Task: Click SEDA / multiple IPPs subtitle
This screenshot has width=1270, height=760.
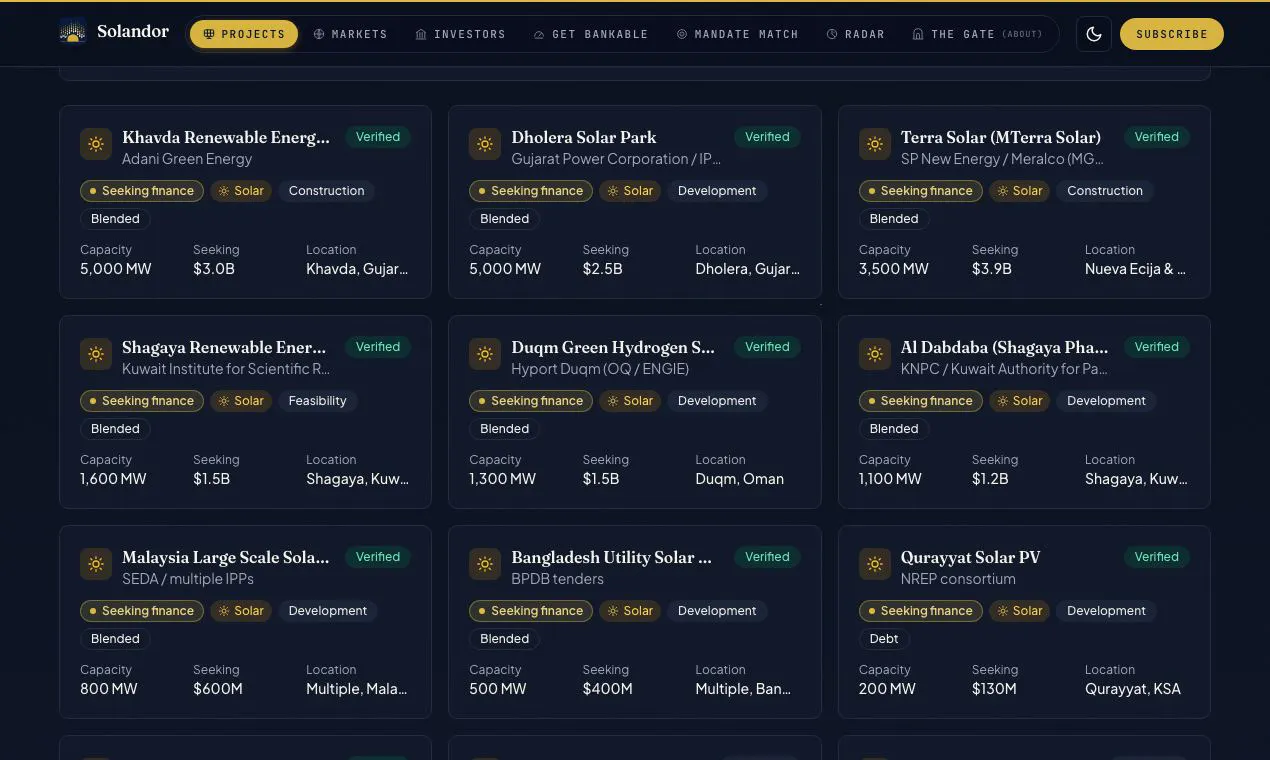Action: point(188,579)
